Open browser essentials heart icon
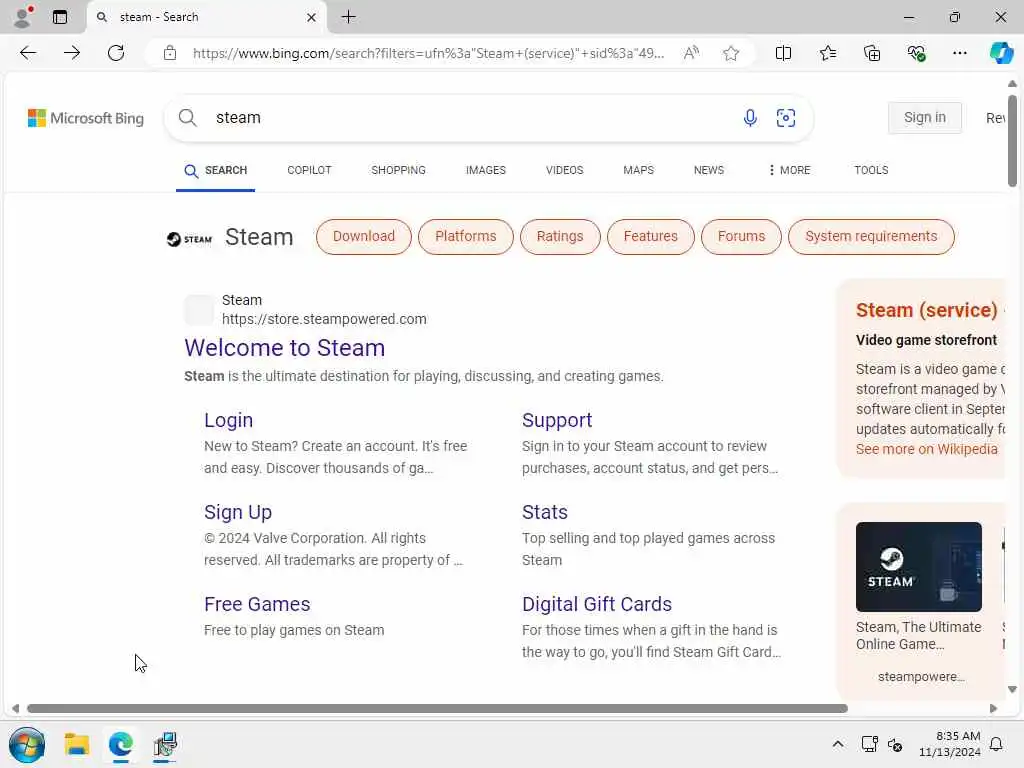Viewport: 1024px width, 768px height. point(916,53)
